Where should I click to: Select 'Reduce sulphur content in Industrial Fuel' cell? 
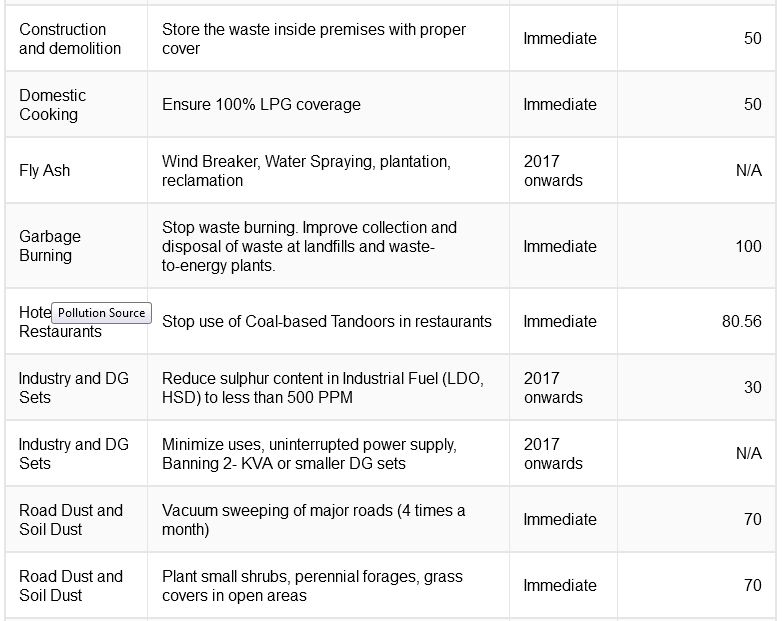click(328, 387)
